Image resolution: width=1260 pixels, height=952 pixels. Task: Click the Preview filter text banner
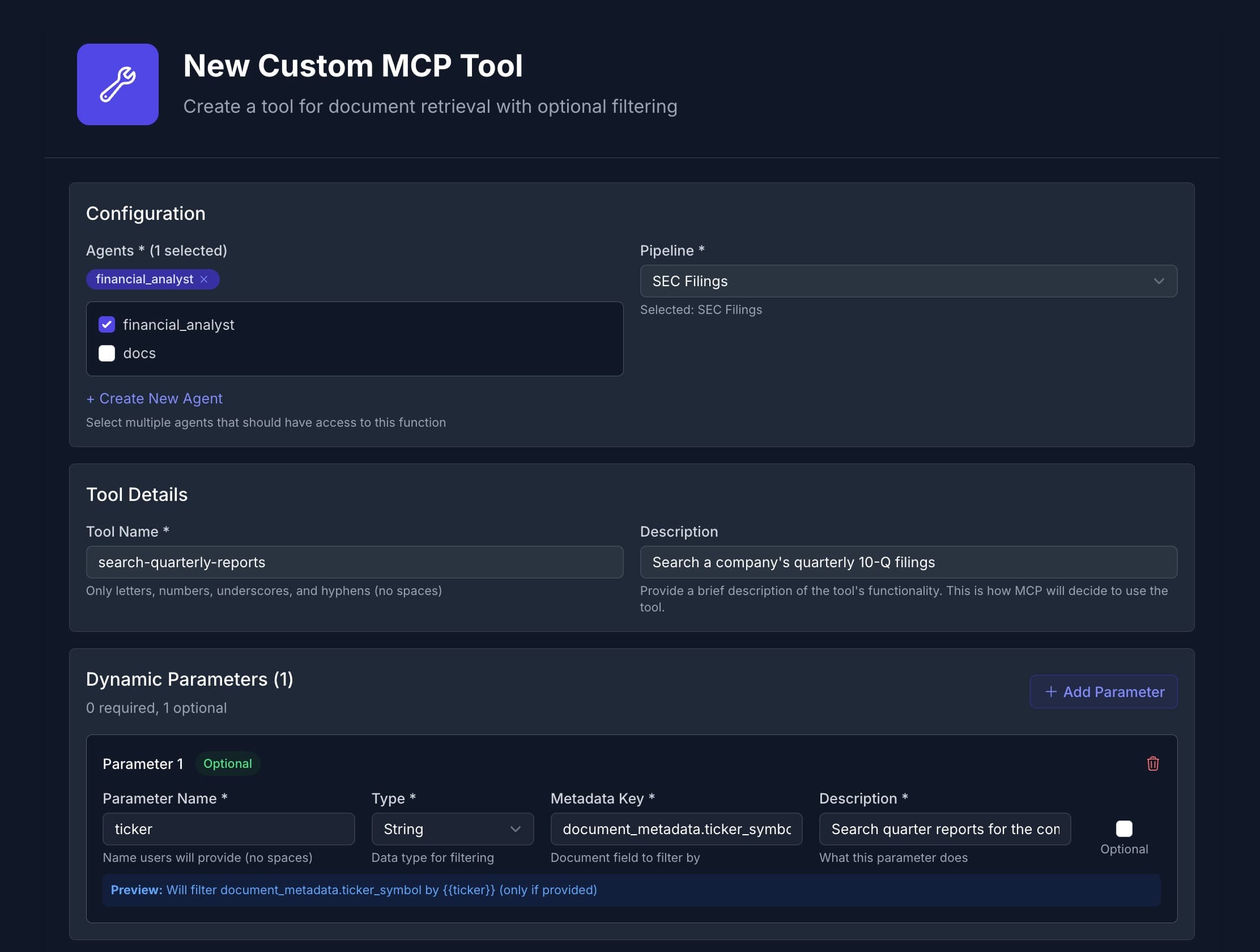[x=353, y=889]
